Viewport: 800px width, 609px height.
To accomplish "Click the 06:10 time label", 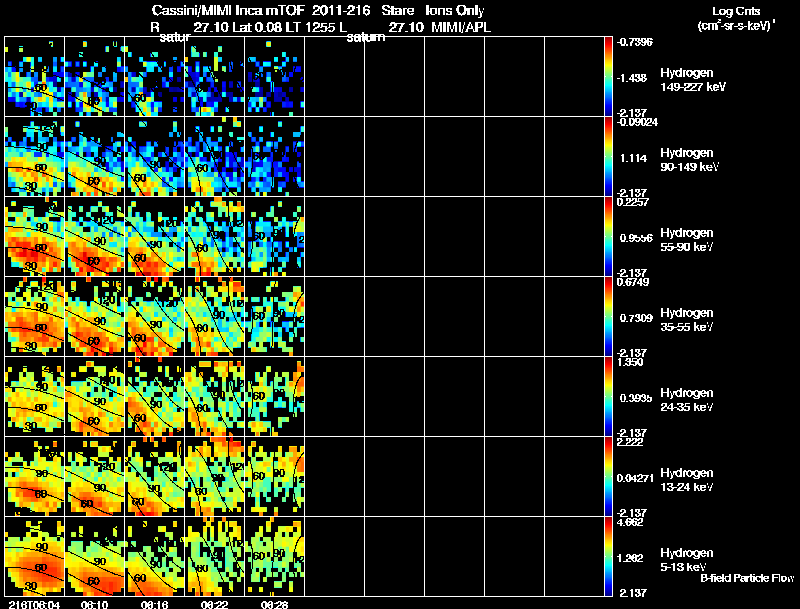I will click(x=94, y=604).
